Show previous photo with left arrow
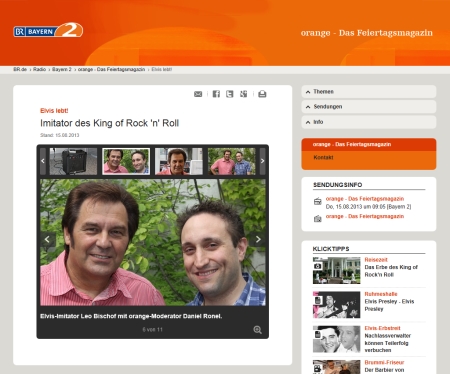The image size is (450, 374). pos(47,239)
